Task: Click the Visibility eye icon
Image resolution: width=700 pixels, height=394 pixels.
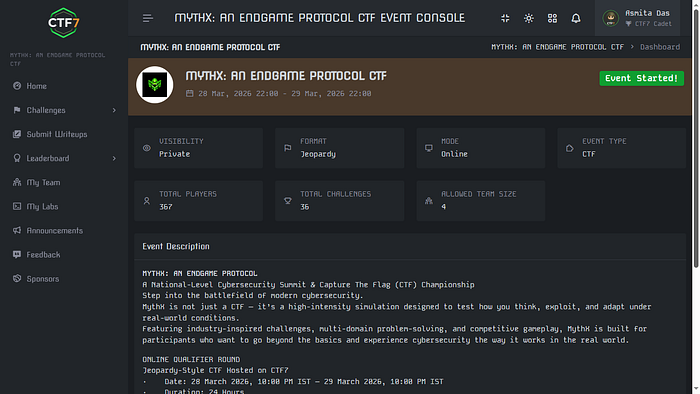Action: click(x=146, y=148)
